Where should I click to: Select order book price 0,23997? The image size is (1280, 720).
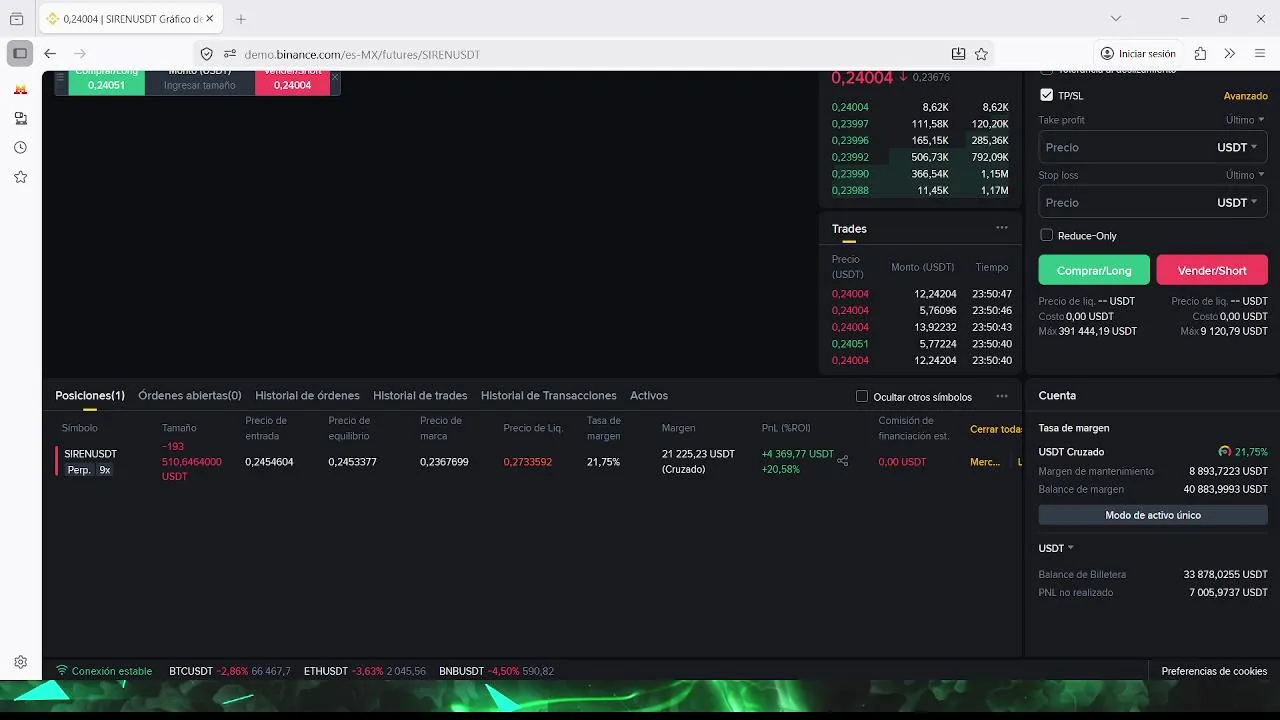point(850,124)
